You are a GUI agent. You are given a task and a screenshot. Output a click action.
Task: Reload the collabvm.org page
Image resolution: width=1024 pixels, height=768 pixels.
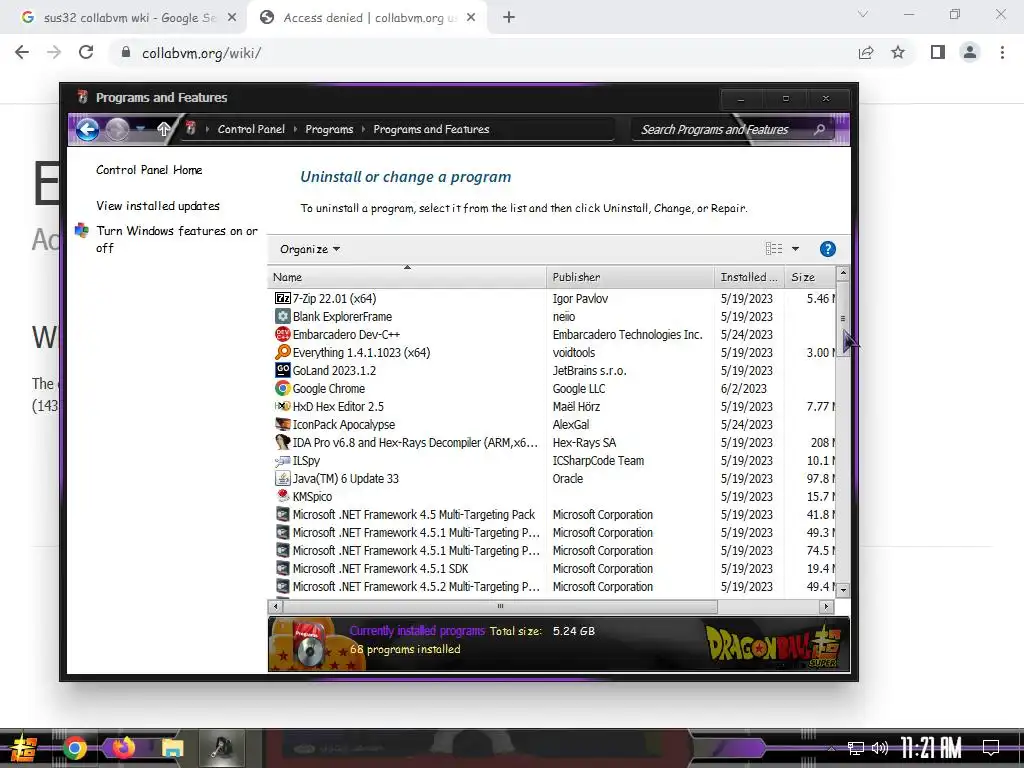(86, 52)
